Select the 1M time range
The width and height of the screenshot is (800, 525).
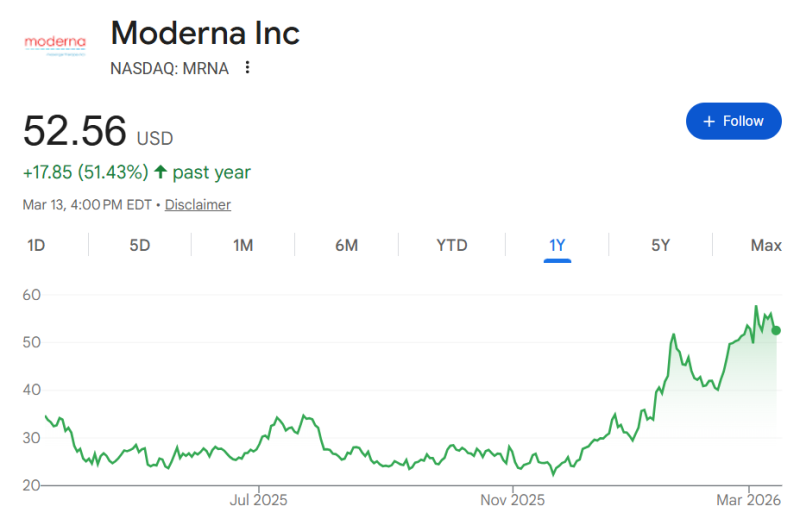click(243, 246)
